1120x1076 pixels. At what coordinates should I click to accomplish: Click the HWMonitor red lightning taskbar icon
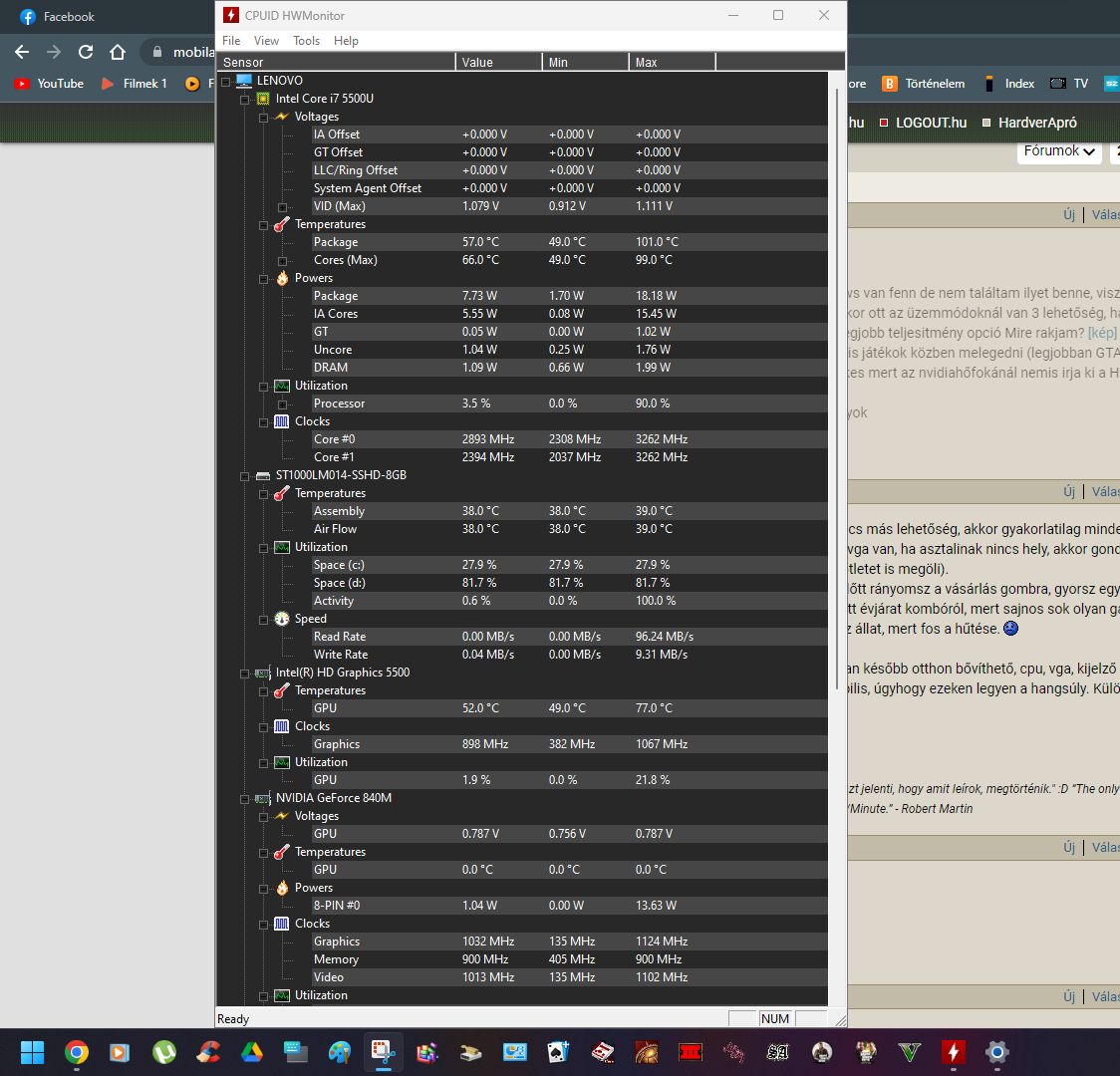pos(953,1052)
